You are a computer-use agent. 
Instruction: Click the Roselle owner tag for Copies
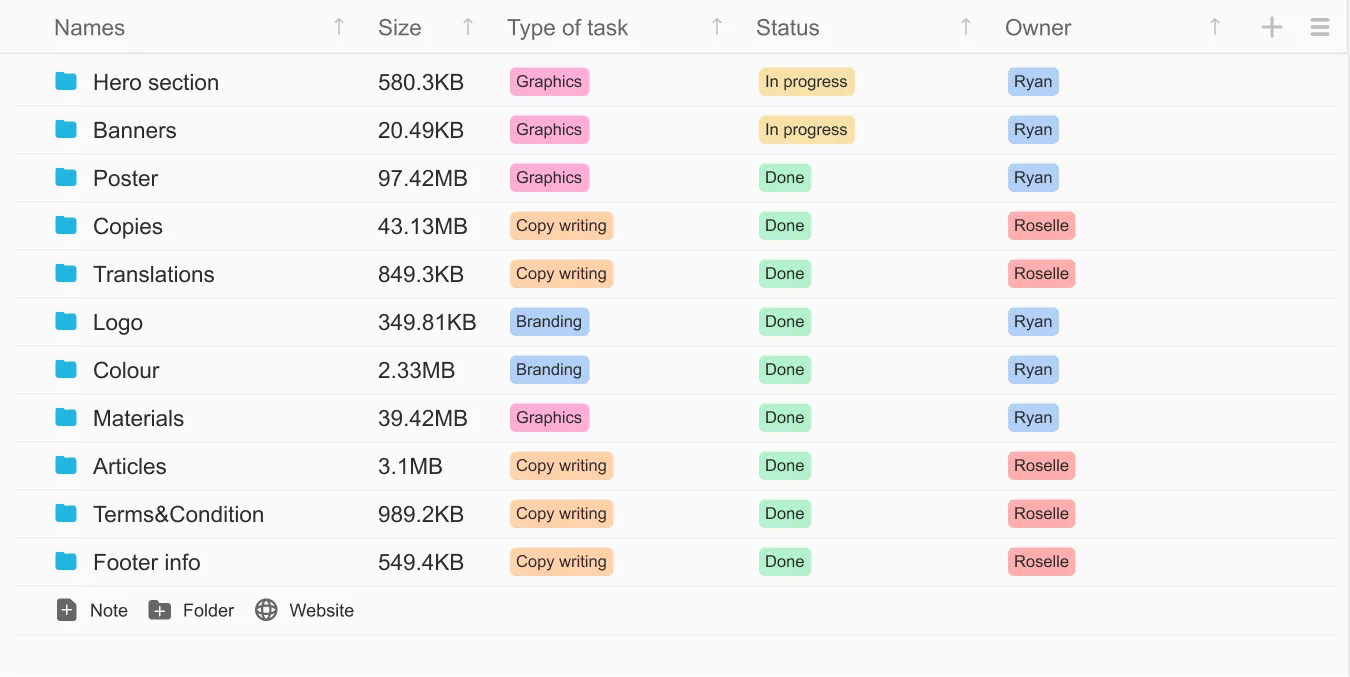[x=1041, y=226]
